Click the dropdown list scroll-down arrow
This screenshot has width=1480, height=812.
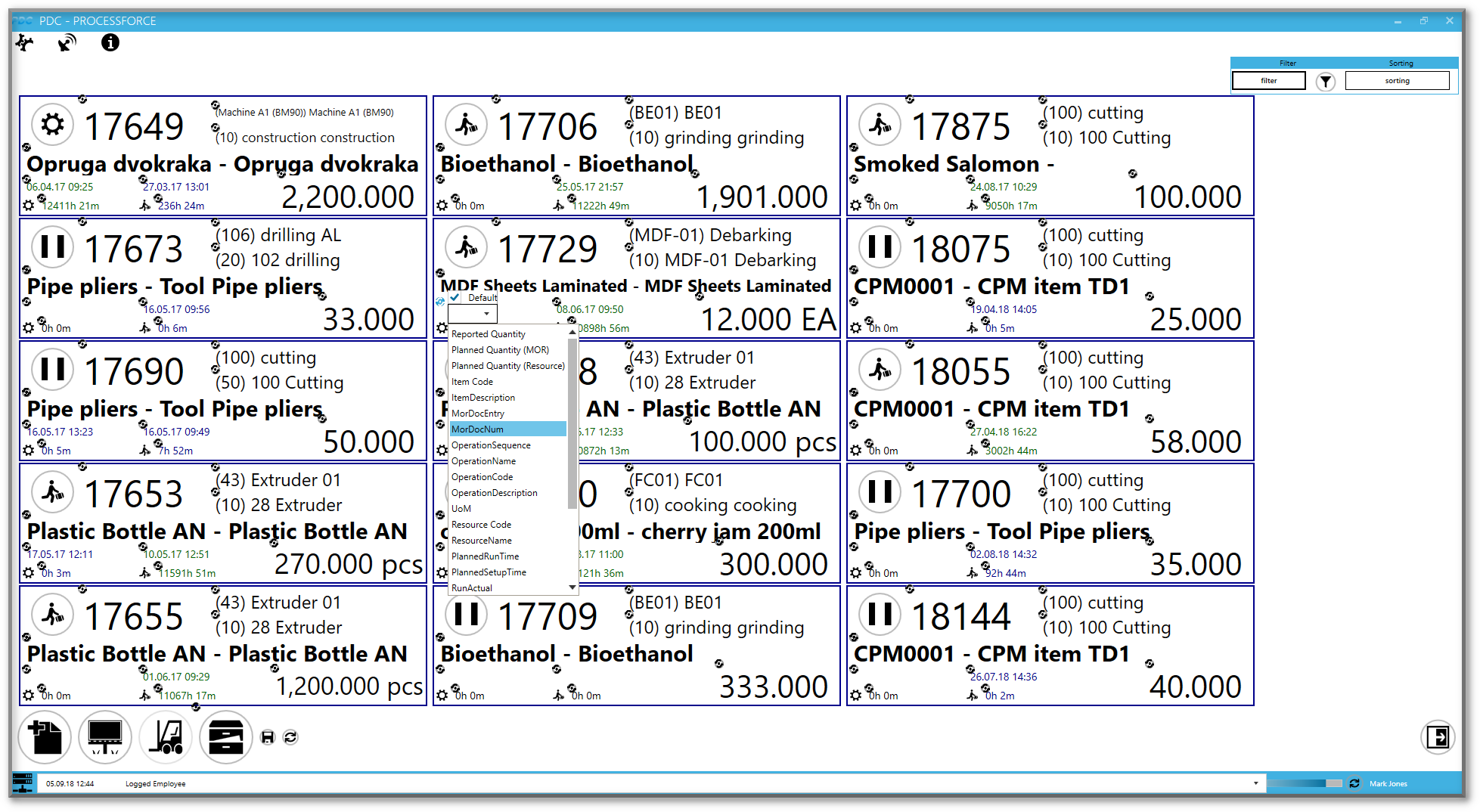(x=572, y=587)
